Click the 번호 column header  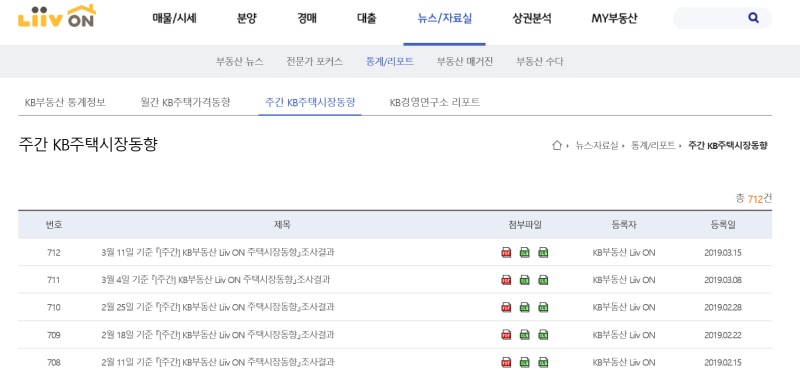[x=54, y=225]
